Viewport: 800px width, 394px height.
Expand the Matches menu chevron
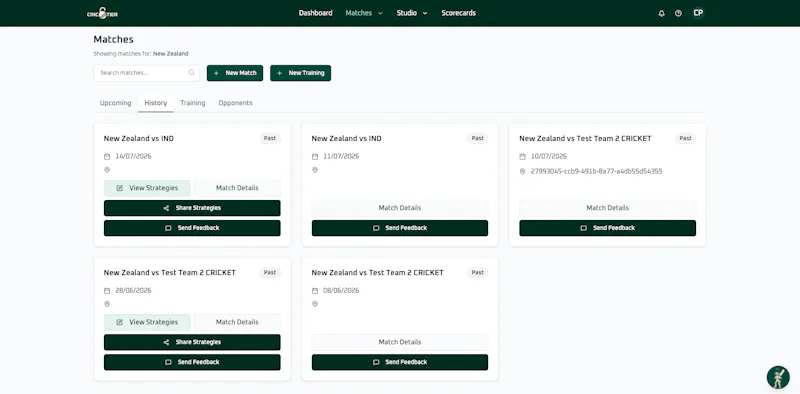[380, 14]
